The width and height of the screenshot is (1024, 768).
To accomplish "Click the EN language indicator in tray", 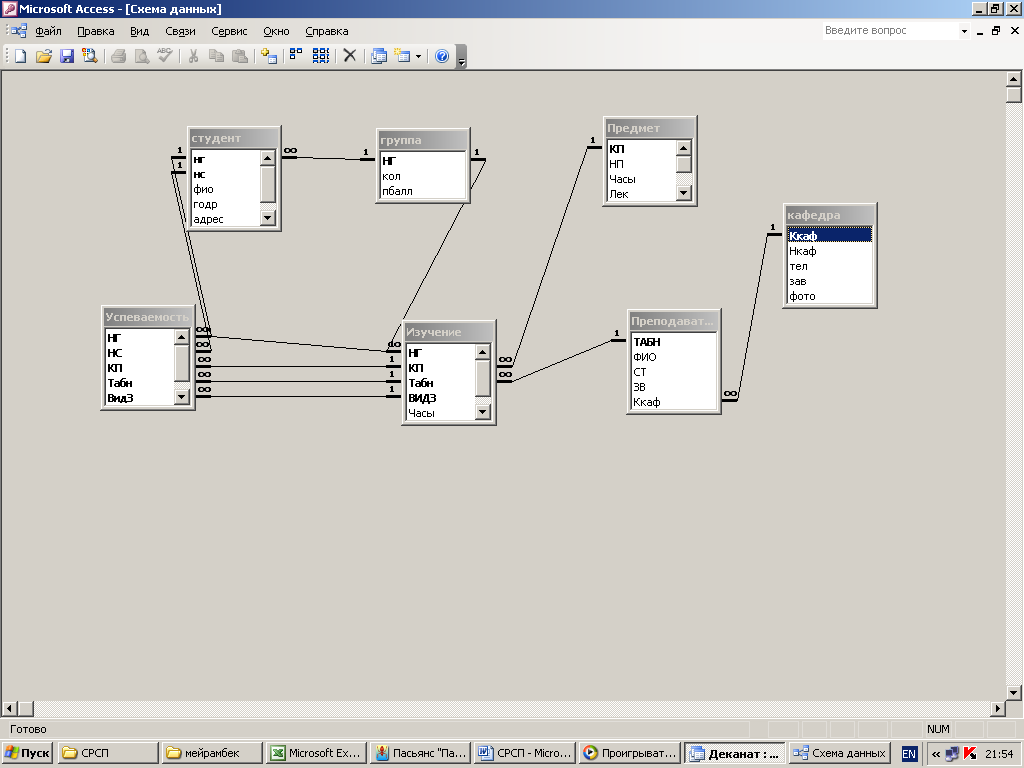I will [x=908, y=754].
